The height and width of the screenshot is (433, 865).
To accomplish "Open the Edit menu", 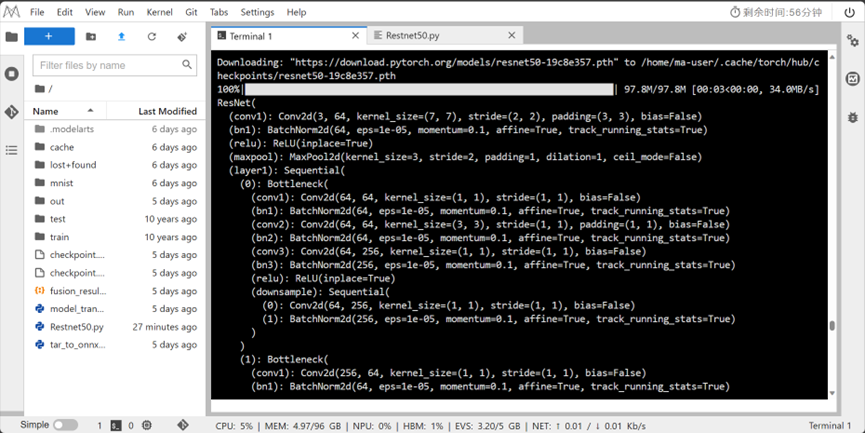I will pyautogui.click(x=65, y=12).
